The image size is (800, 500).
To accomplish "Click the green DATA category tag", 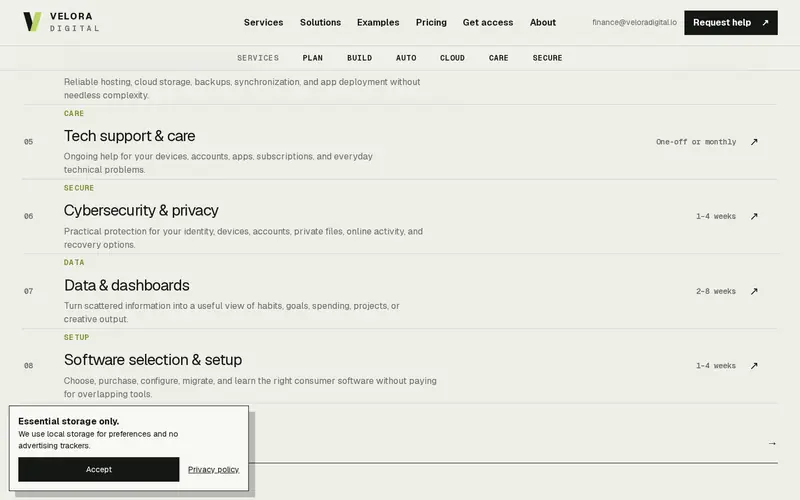I will 74,262.
